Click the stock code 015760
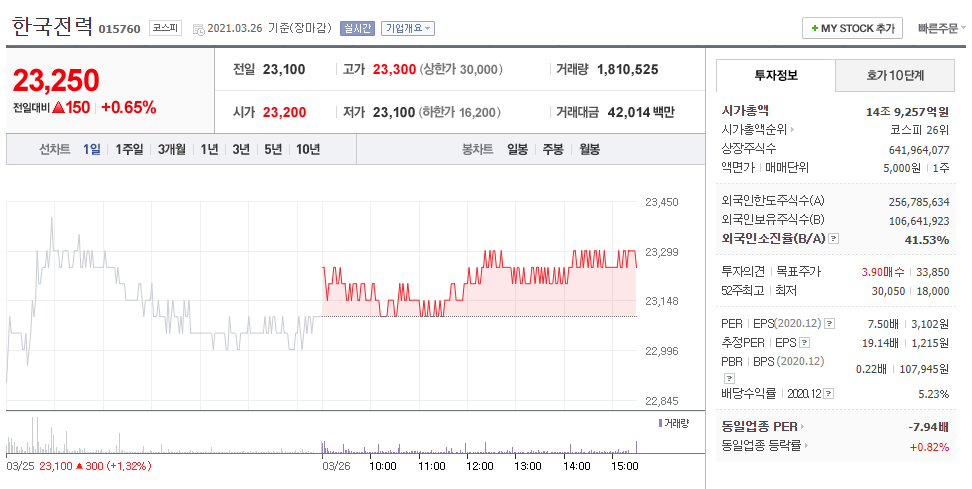The height and width of the screenshot is (489, 972). (120, 29)
